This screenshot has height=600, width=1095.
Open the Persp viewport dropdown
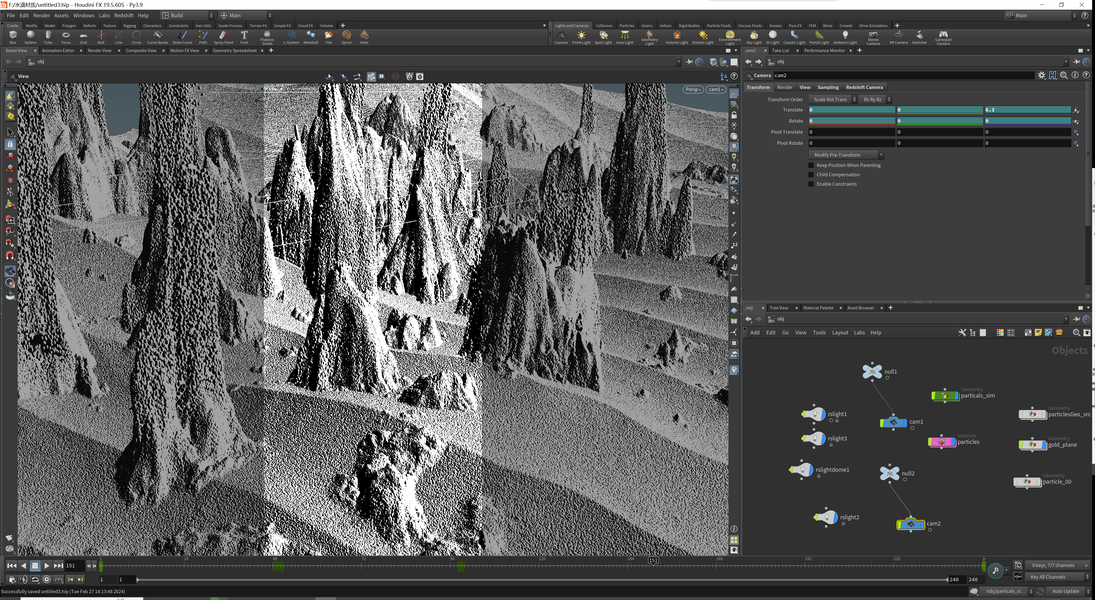click(693, 90)
